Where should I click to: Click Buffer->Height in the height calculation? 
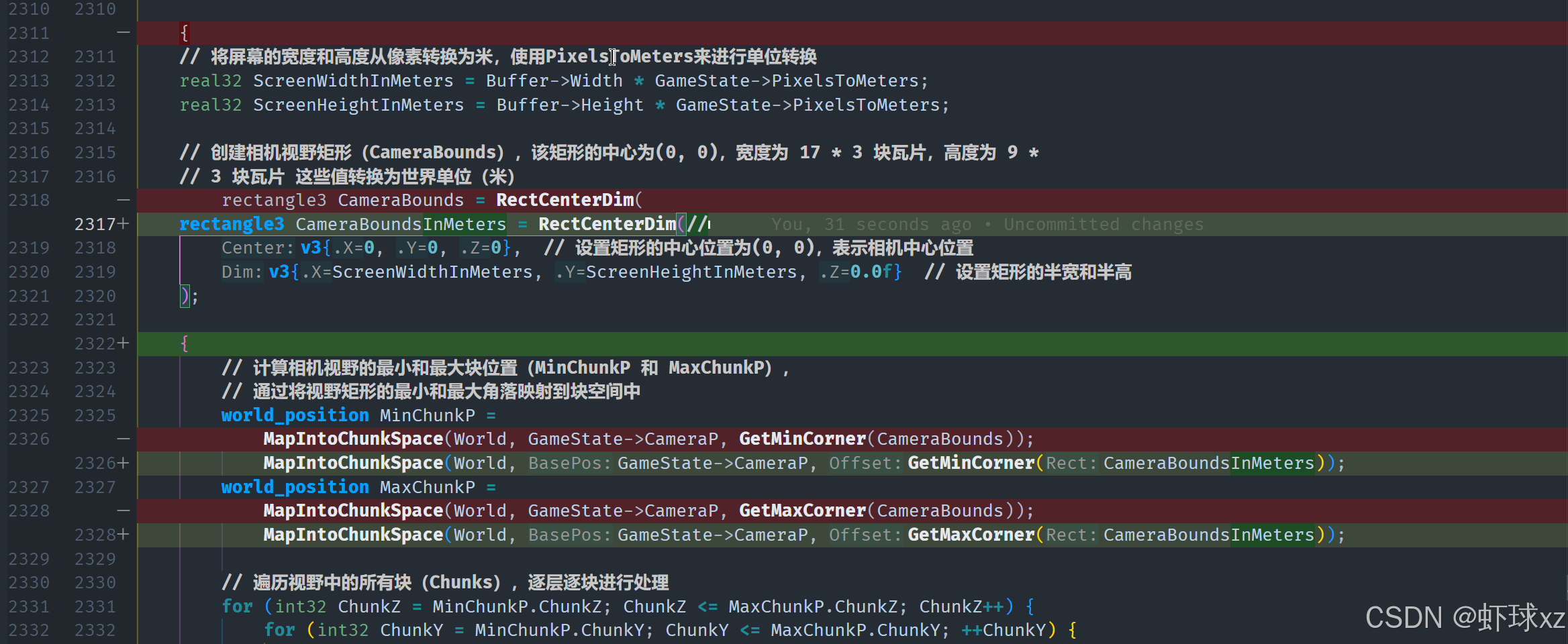pos(570,105)
